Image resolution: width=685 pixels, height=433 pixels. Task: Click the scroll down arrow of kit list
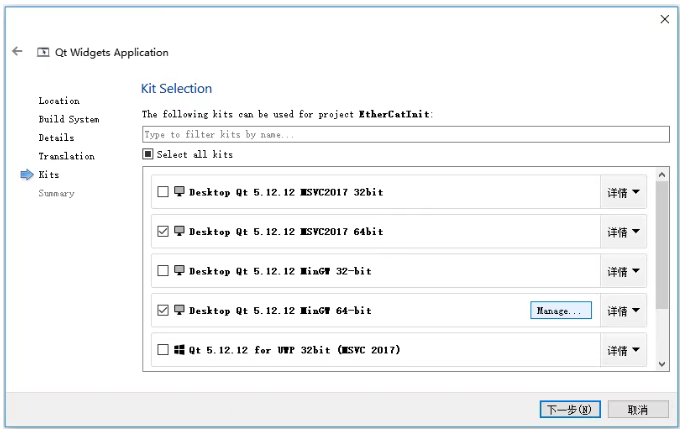pyautogui.click(x=662, y=364)
